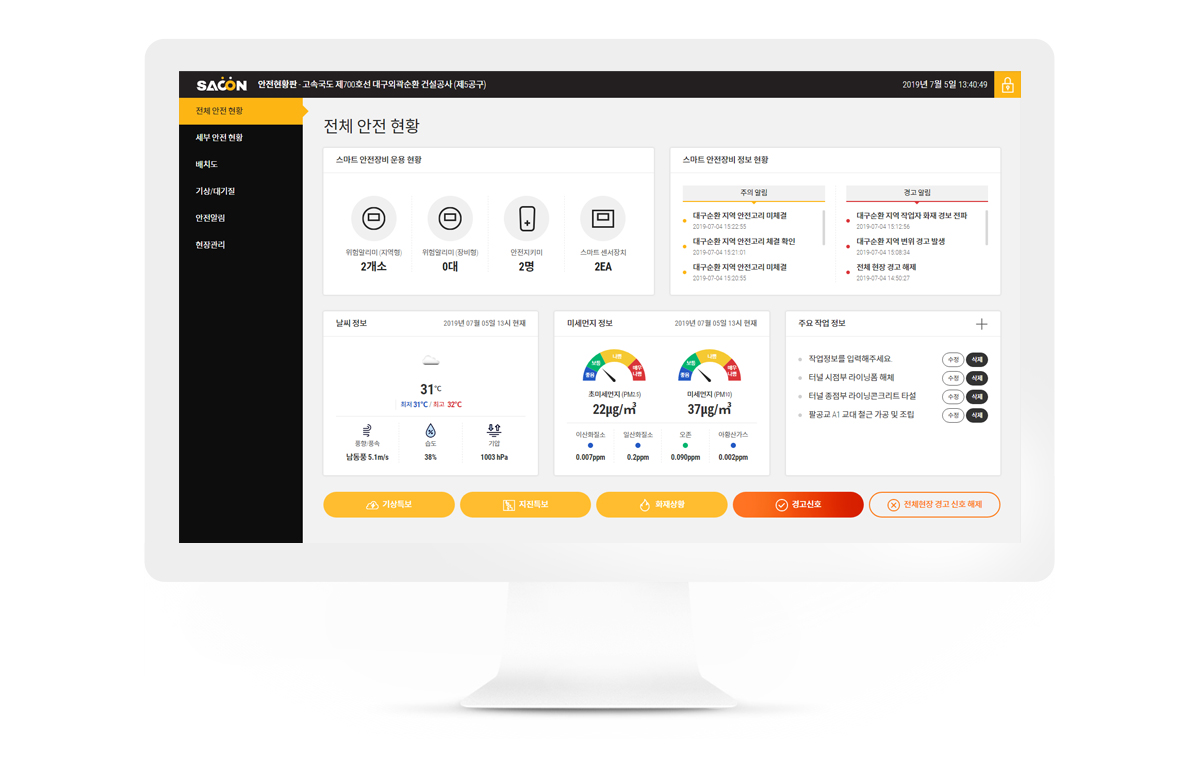Screen dimensions: 1200x760
Task: Click the 2개소 count value
Action: (x=374, y=267)
